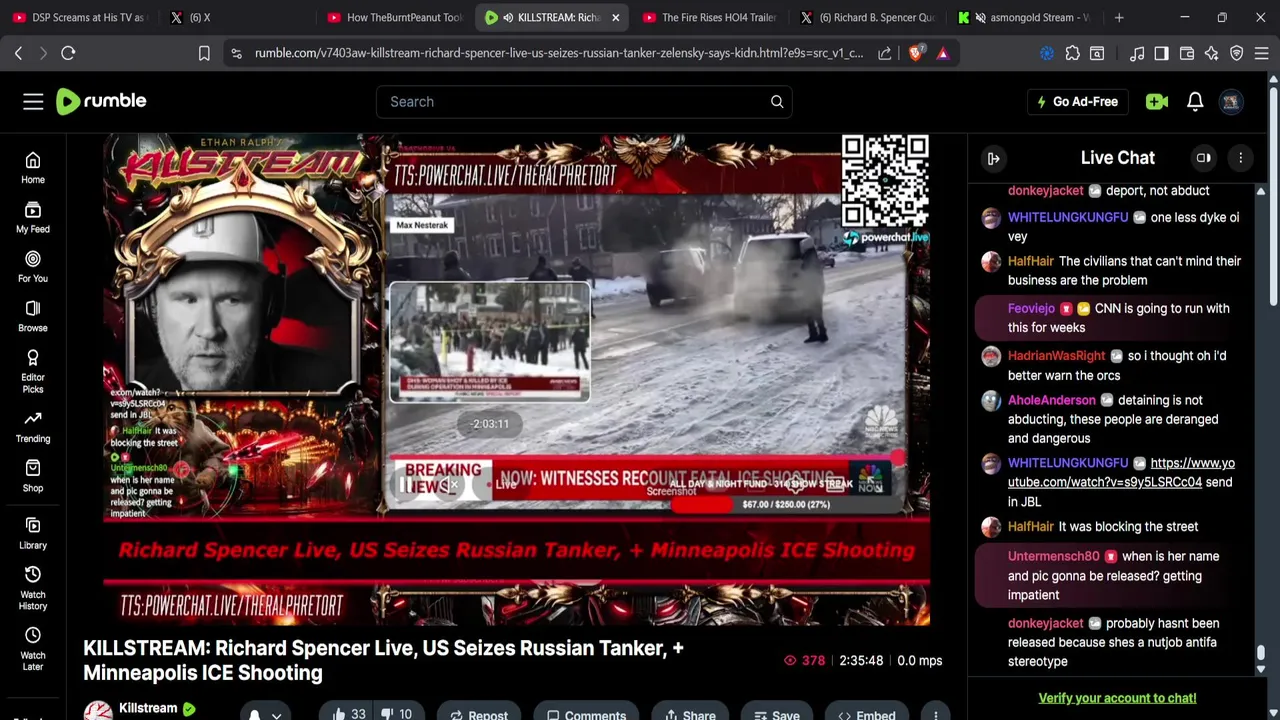Image resolution: width=1280 pixels, height=720 pixels.
Task: Go to Home in sidebar
Action: point(33,168)
